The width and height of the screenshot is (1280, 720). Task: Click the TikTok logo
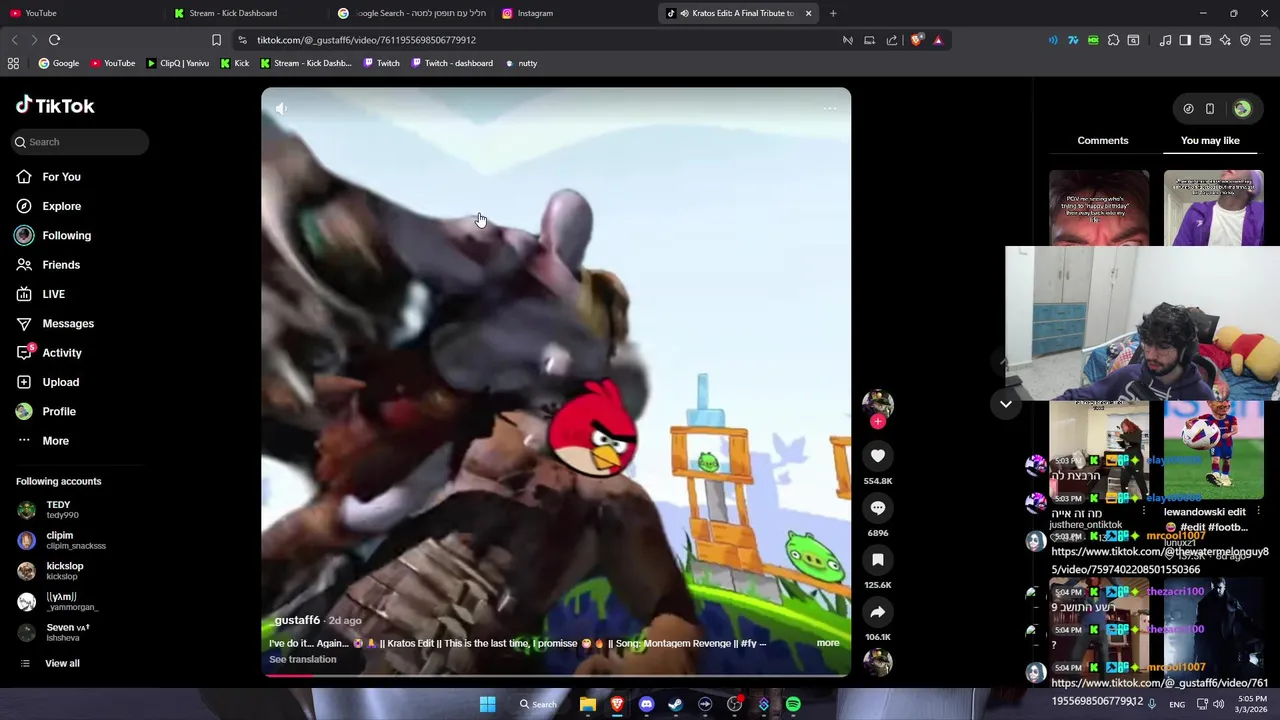(55, 106)
